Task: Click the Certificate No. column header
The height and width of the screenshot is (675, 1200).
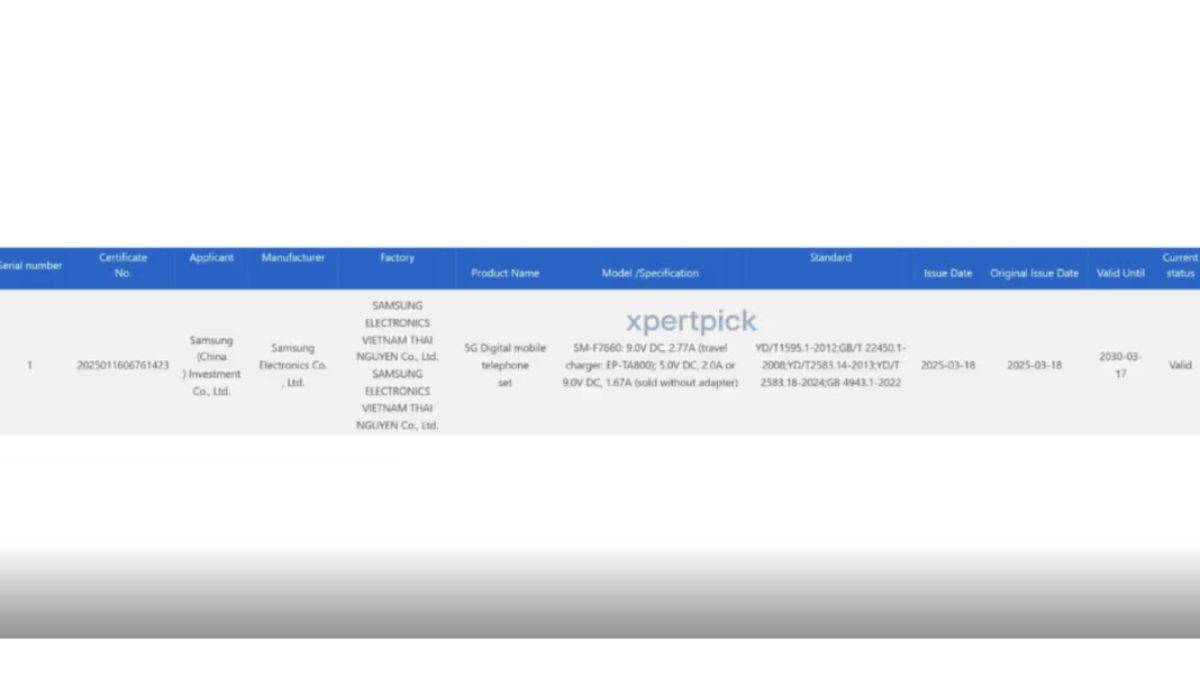Action: click(x=123, y=265)
